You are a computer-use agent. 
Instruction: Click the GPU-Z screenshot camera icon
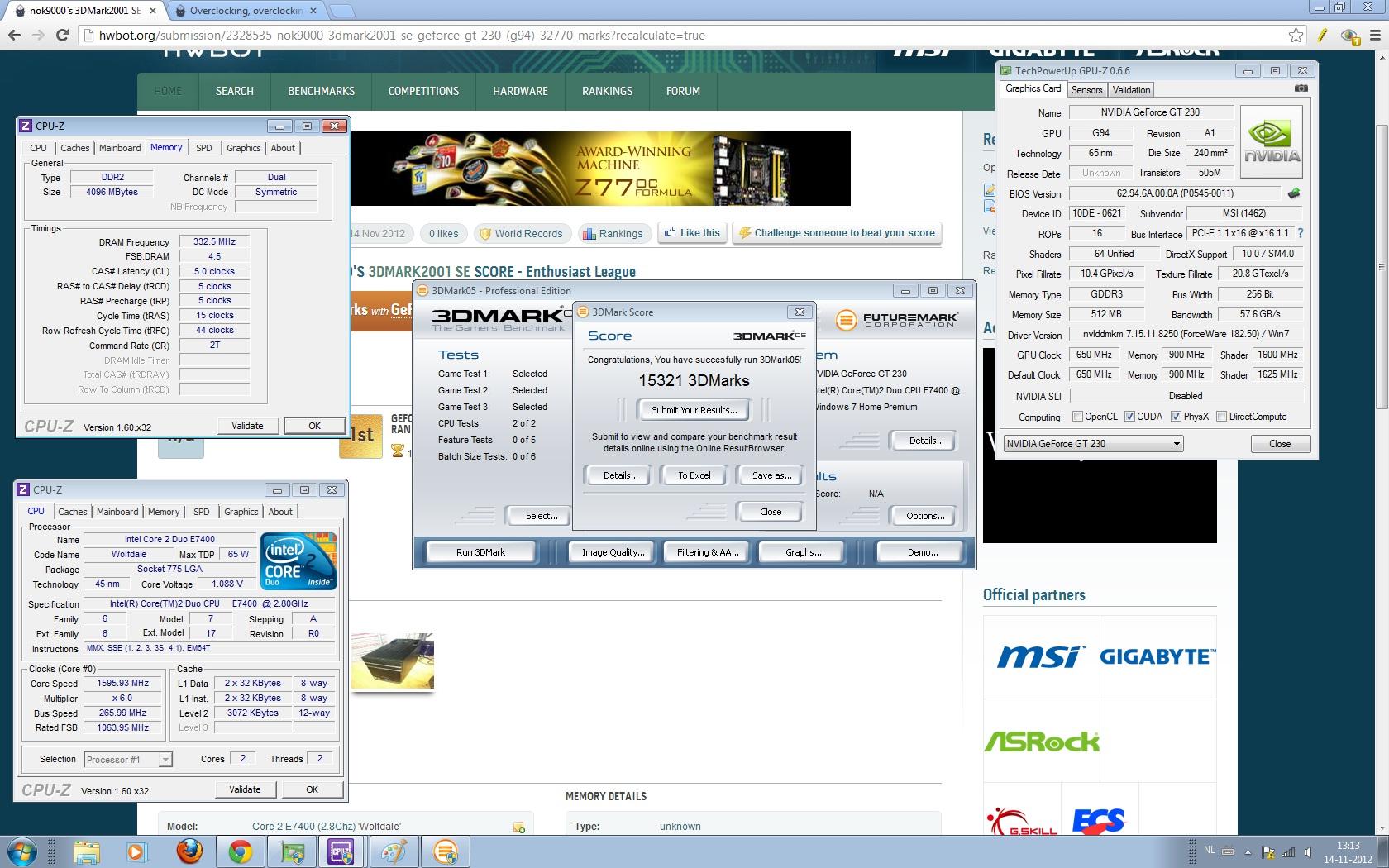click(x=1301, y=88)
